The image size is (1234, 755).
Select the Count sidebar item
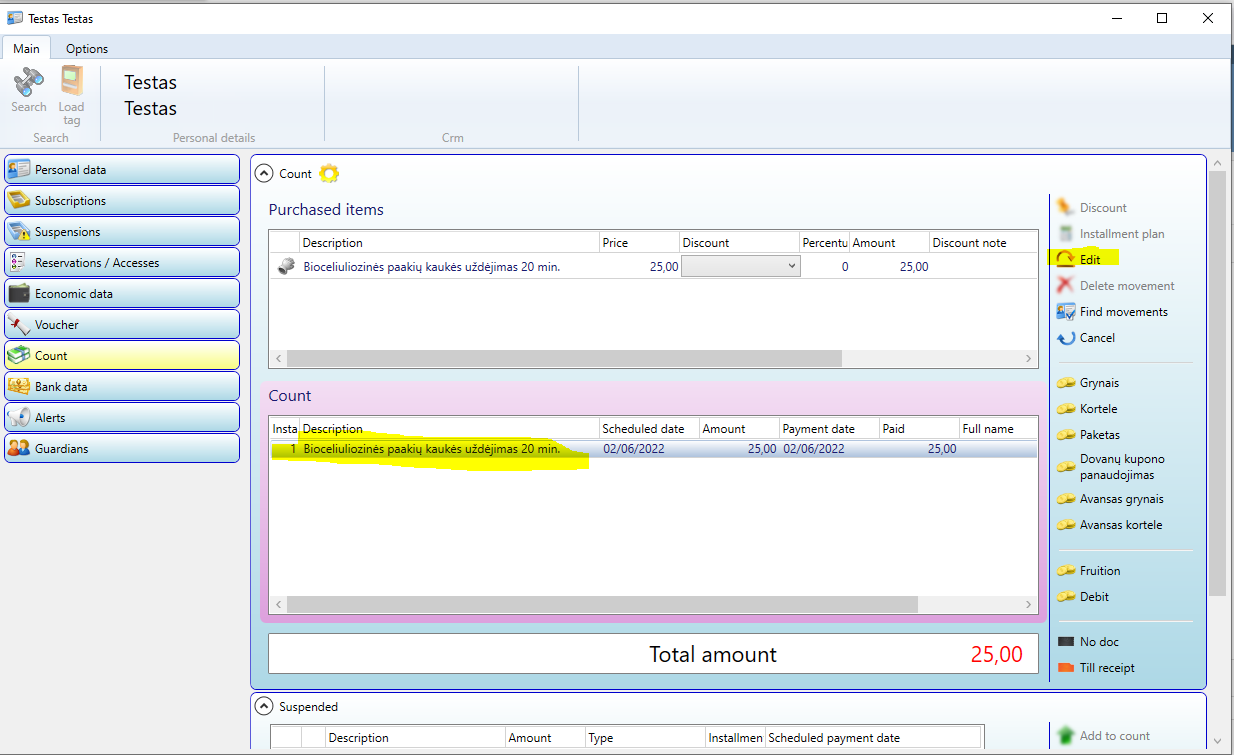[x=122, y=356]
